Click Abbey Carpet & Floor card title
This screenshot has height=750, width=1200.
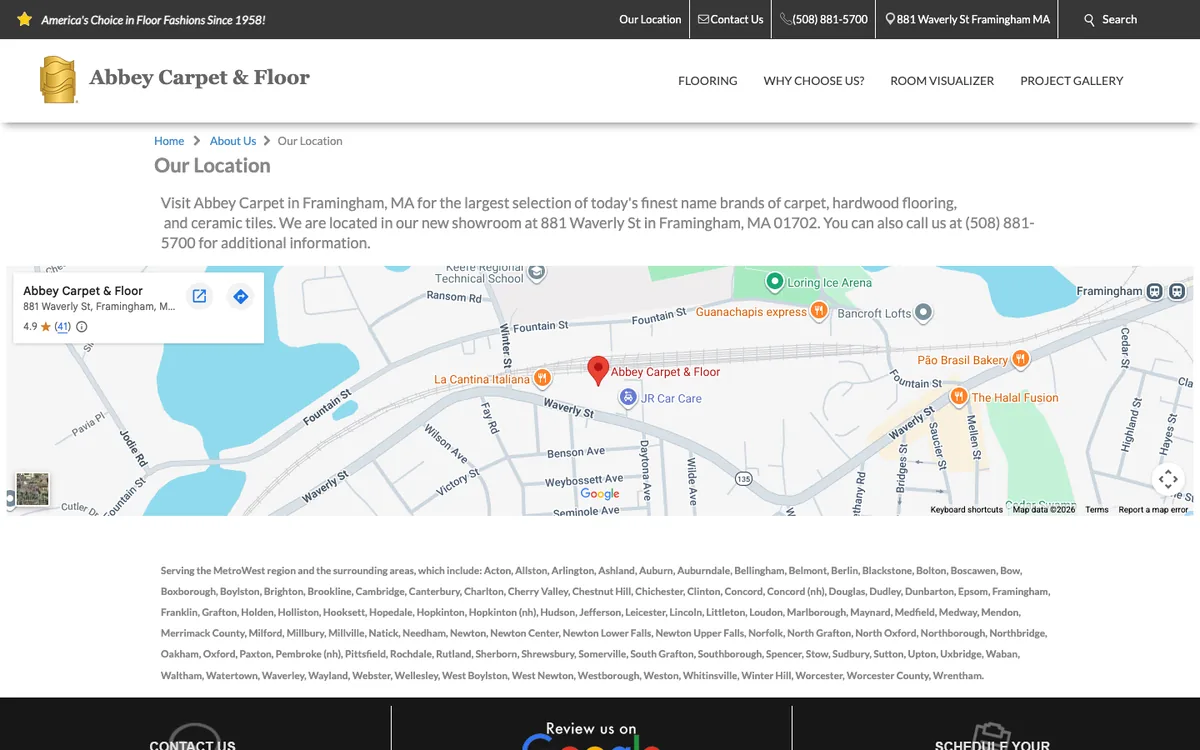pos(83,291)
